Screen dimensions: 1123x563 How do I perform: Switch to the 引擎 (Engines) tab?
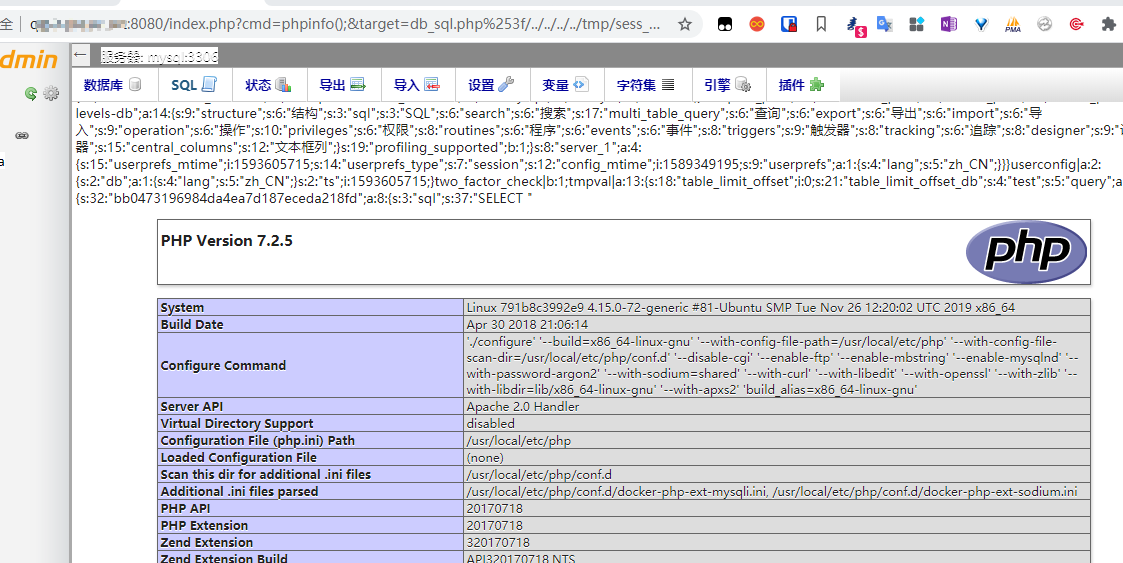pos(726,85)
